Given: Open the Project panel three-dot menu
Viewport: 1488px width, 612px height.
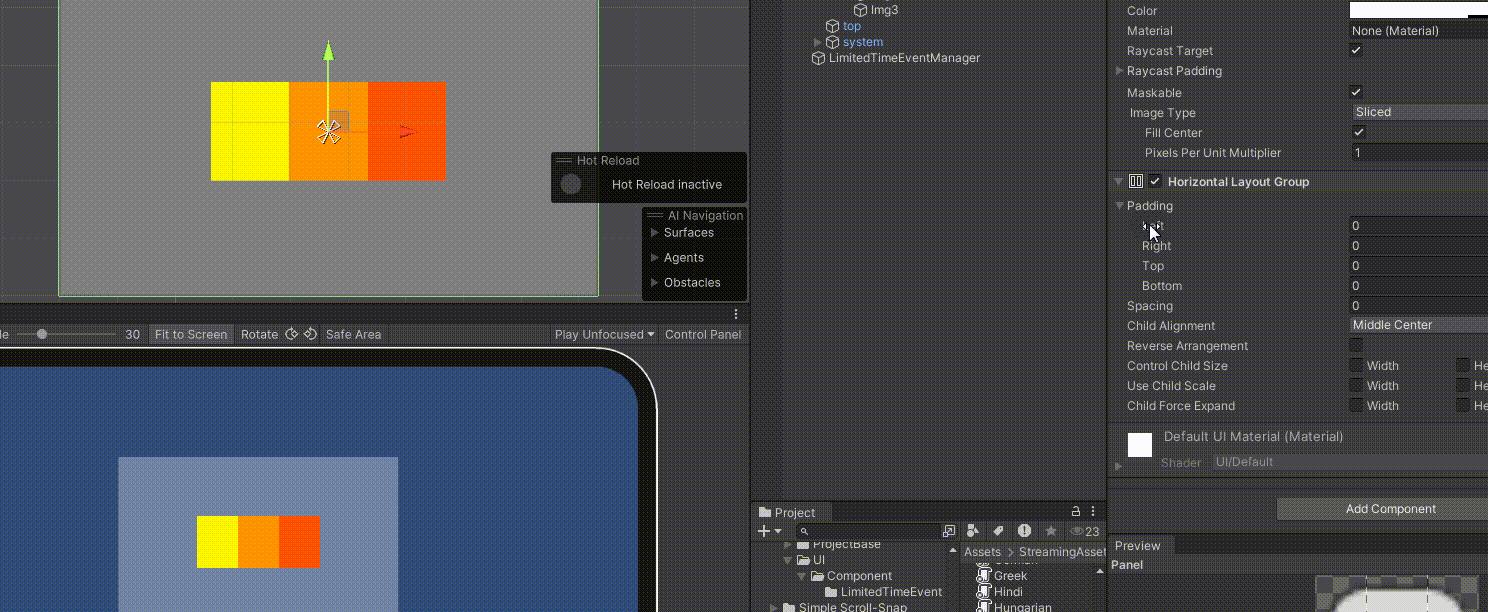Looking at the screenshot, I should pyautogui.click(x=1093, y=512).
